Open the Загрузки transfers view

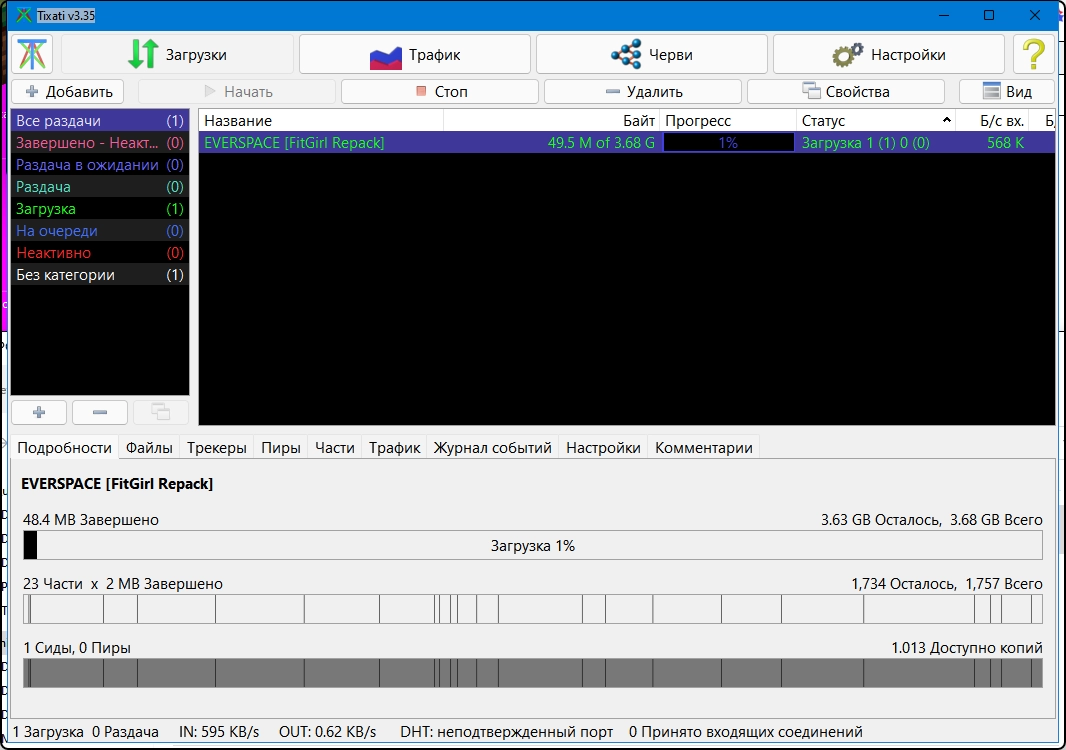click(x=178, y=55)
